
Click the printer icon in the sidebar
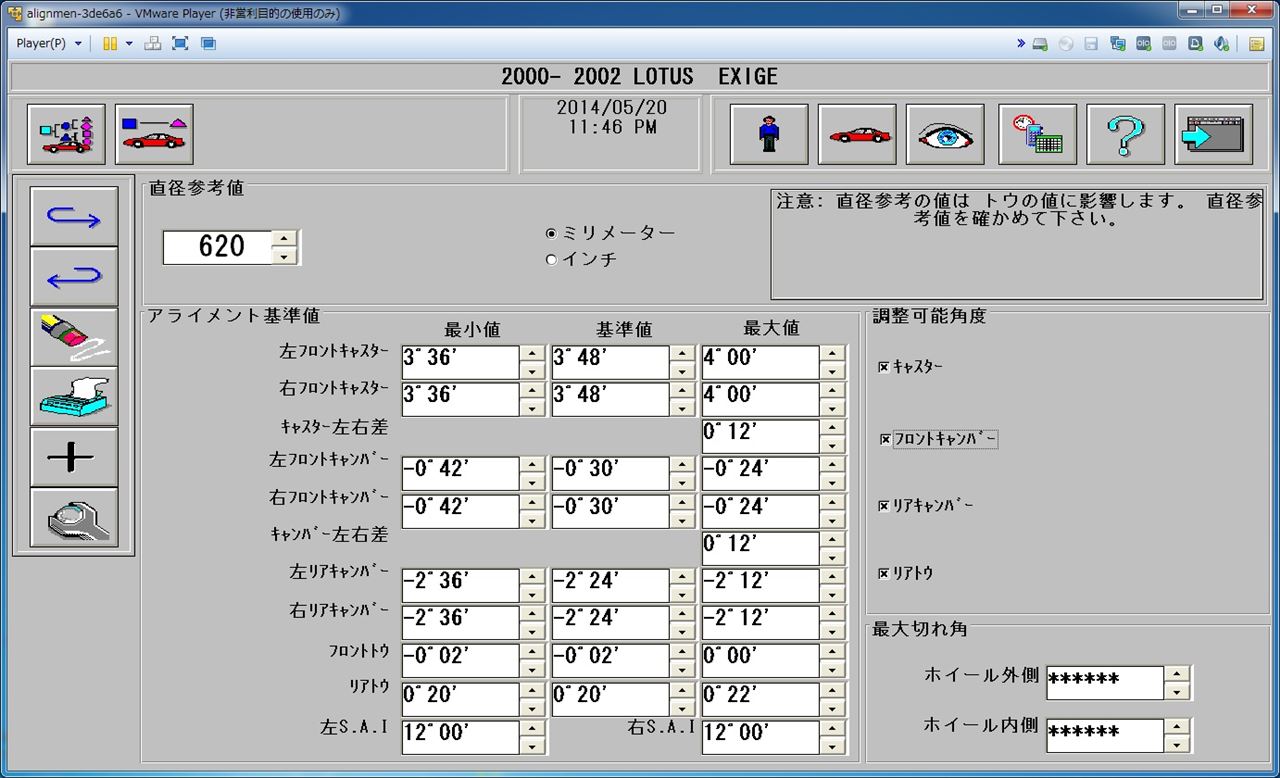74,397
